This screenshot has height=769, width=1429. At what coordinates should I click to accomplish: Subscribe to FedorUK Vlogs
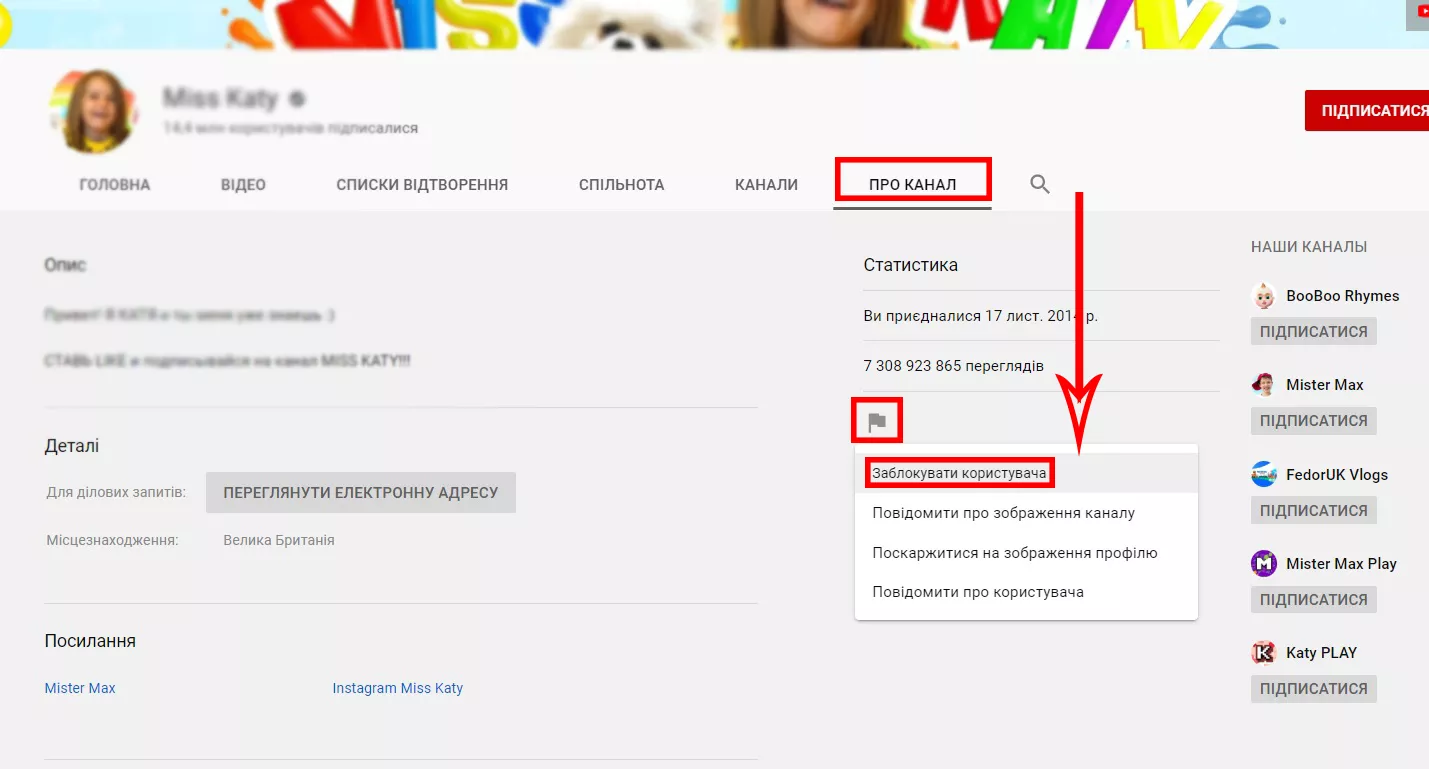(1313, 510)
